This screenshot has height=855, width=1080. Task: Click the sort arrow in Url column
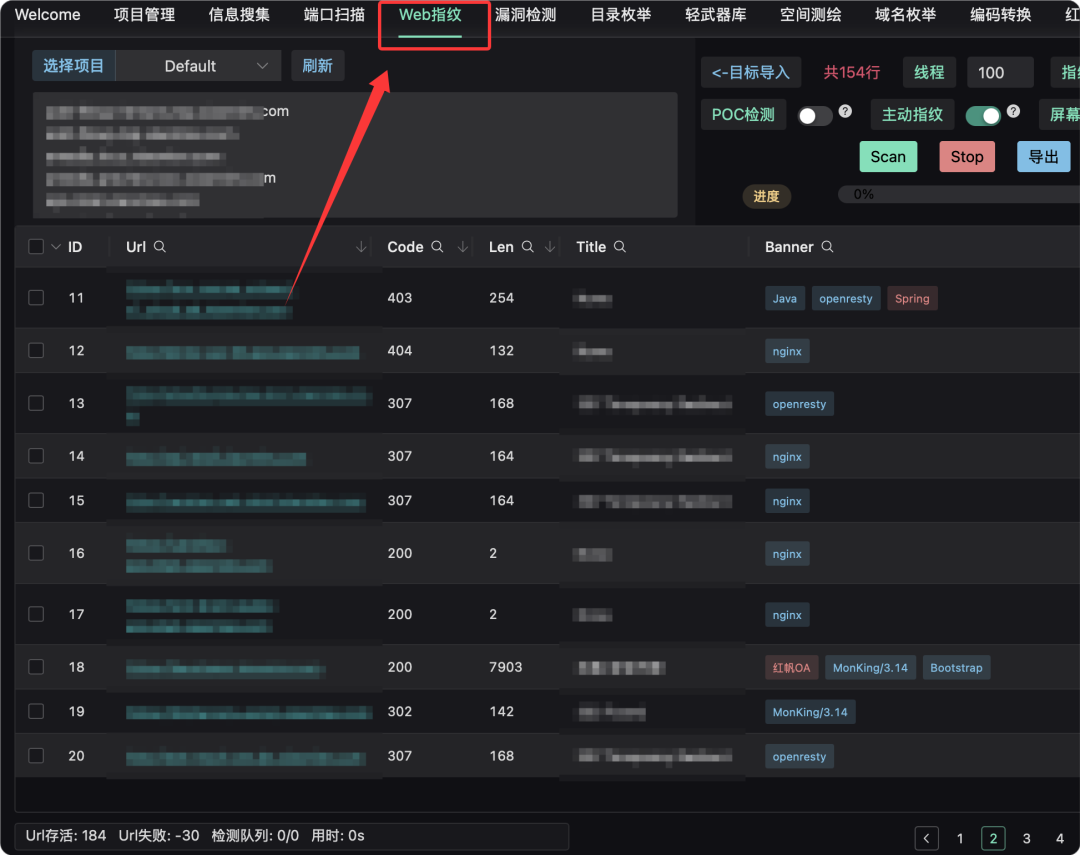point(361,247)
